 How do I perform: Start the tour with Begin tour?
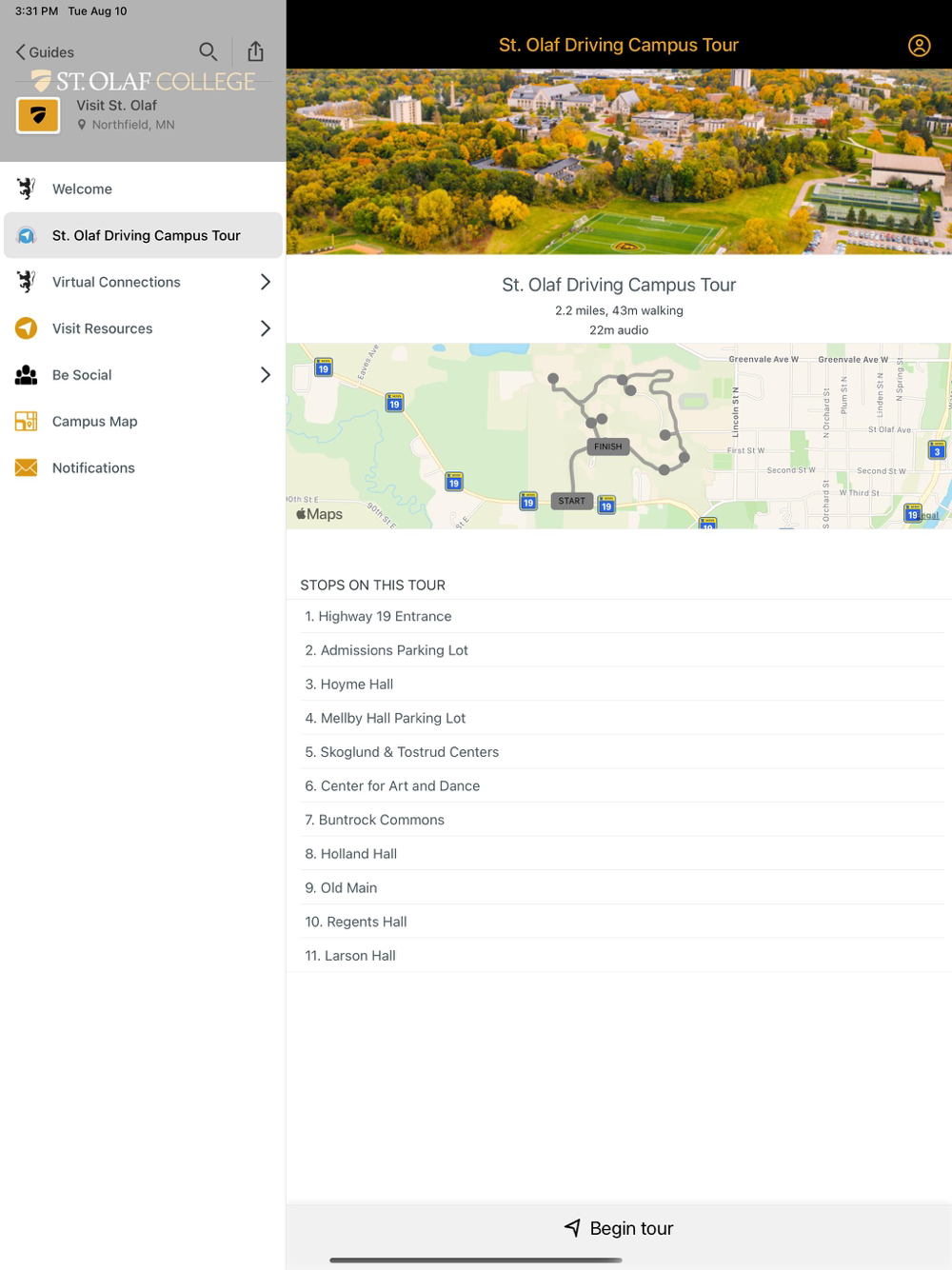(x=619, y=1228)
